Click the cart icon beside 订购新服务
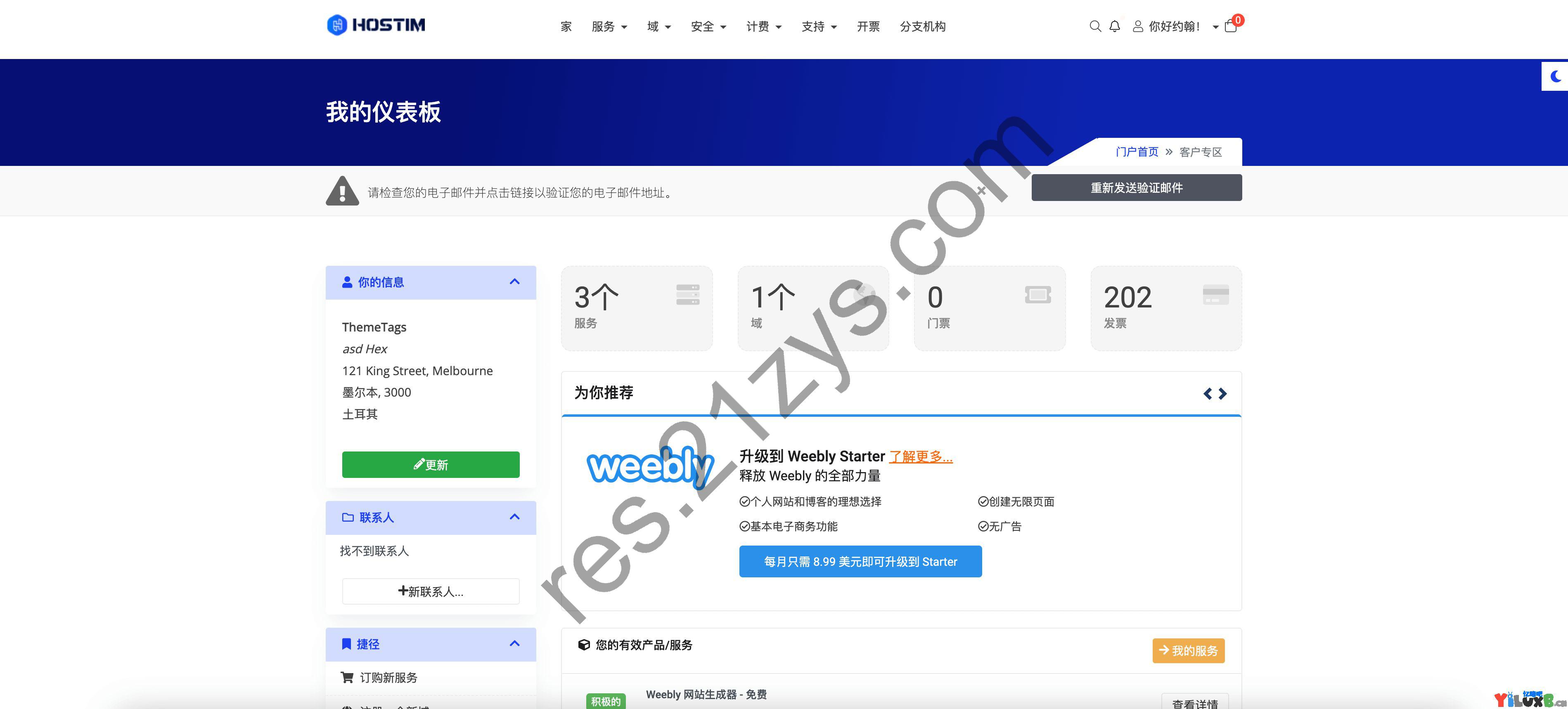Image resolution: width=1568 pixels, height=709 pixels. (348, 677)
